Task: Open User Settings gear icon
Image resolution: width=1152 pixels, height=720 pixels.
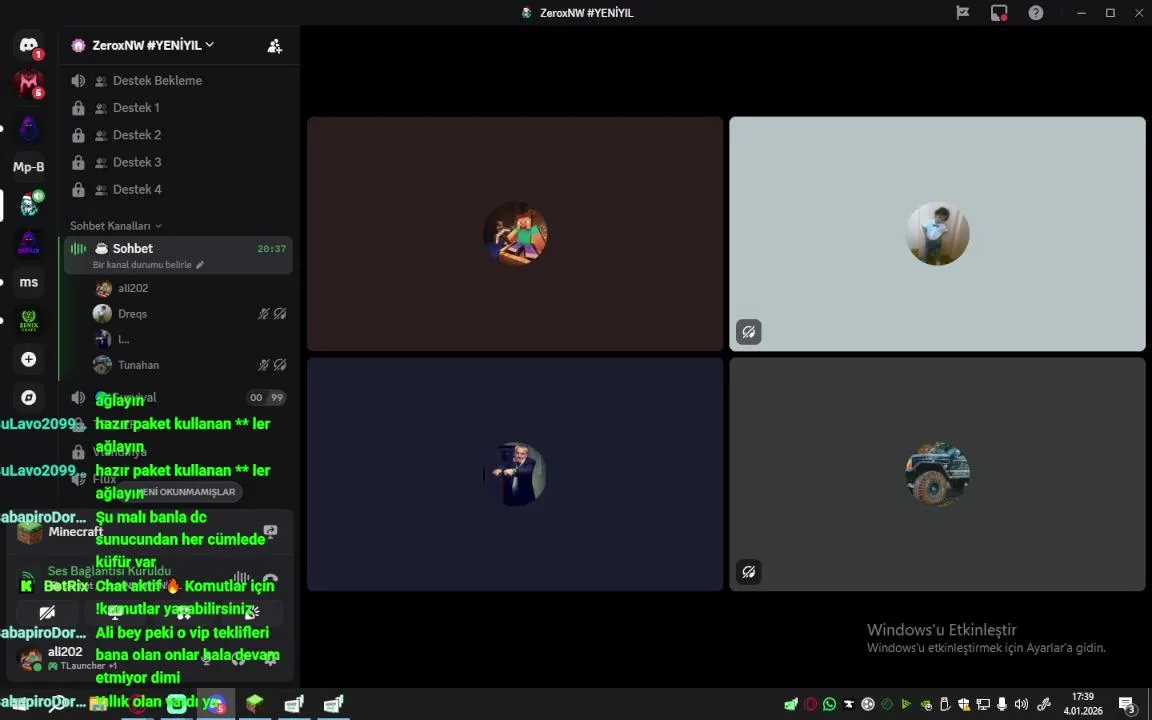Action: [x=271, y=658]
